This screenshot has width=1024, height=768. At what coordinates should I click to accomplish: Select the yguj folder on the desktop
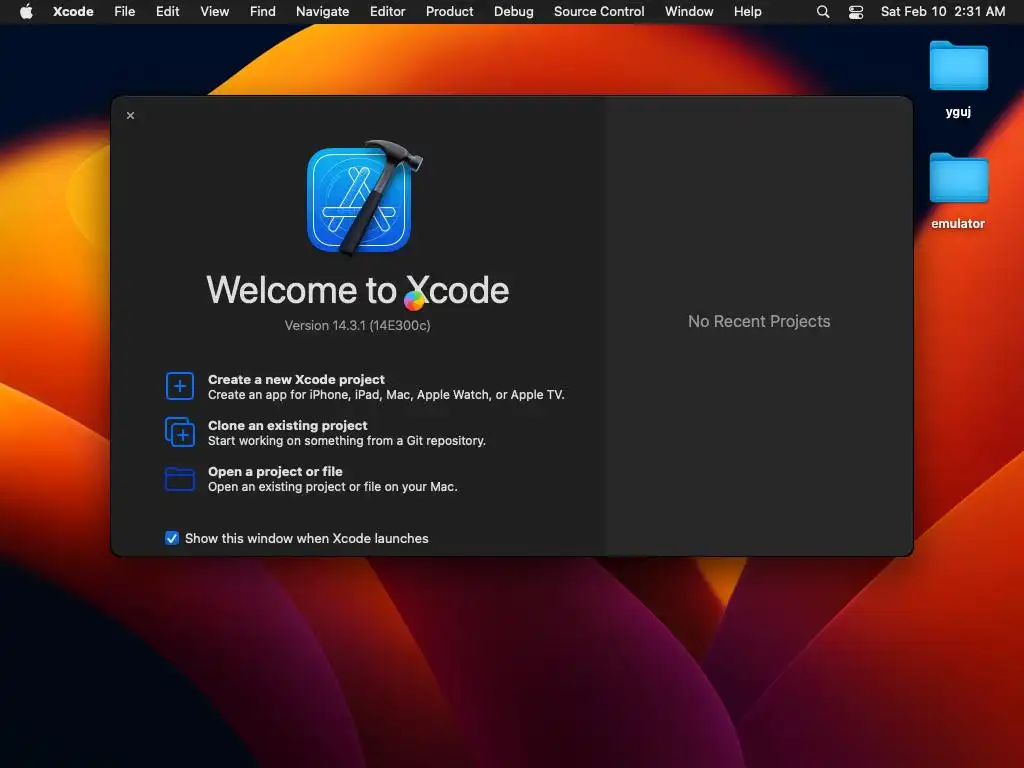[958, 78]
